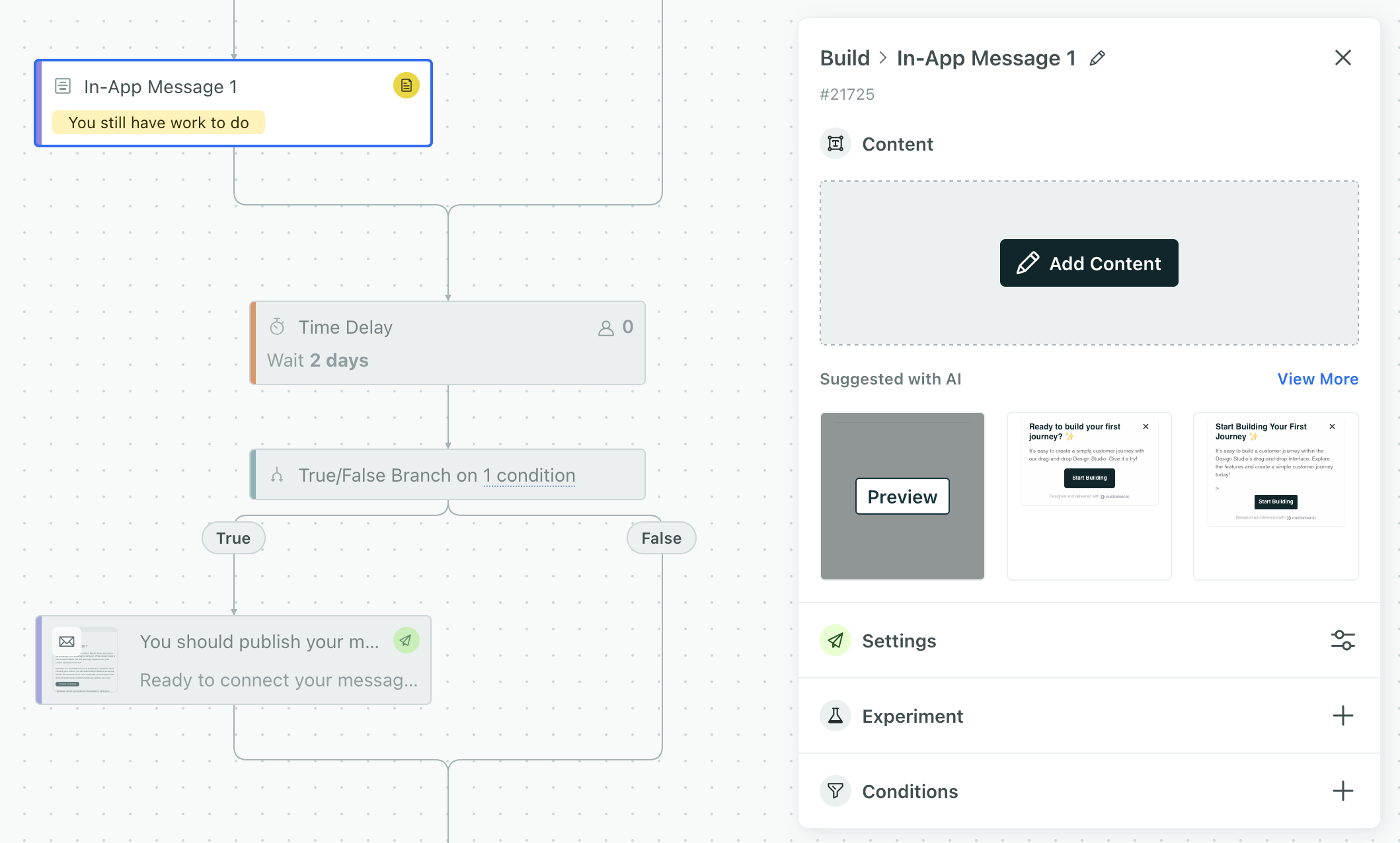The width and height of the screenshot is (1400, 843).
Task: Click the Add Content button
Action: [x=1089, y=263]
